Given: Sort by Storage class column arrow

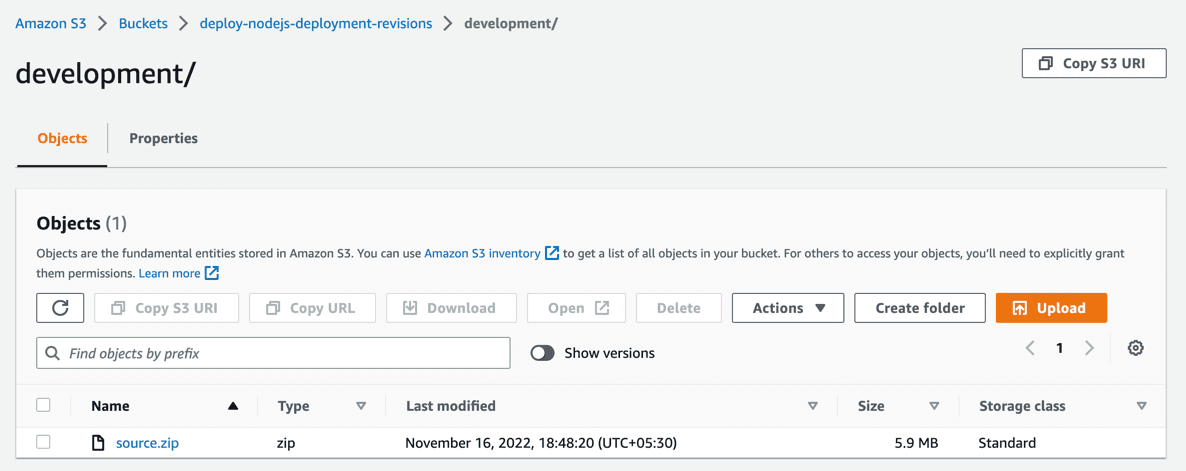Looking at the screenshot, I should point(1141,407).
